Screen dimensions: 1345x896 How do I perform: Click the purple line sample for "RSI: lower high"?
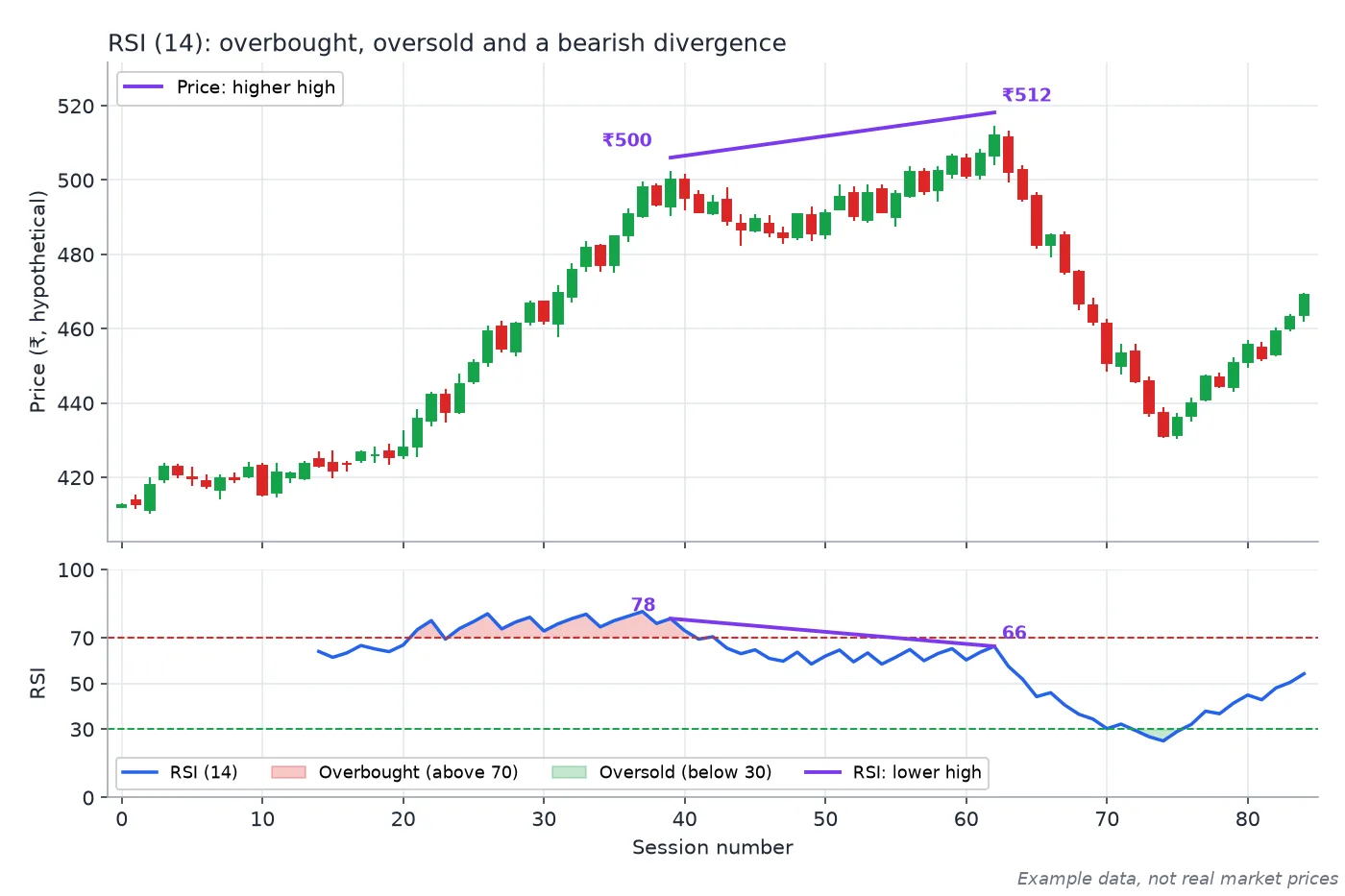click(x=822, y=772)
